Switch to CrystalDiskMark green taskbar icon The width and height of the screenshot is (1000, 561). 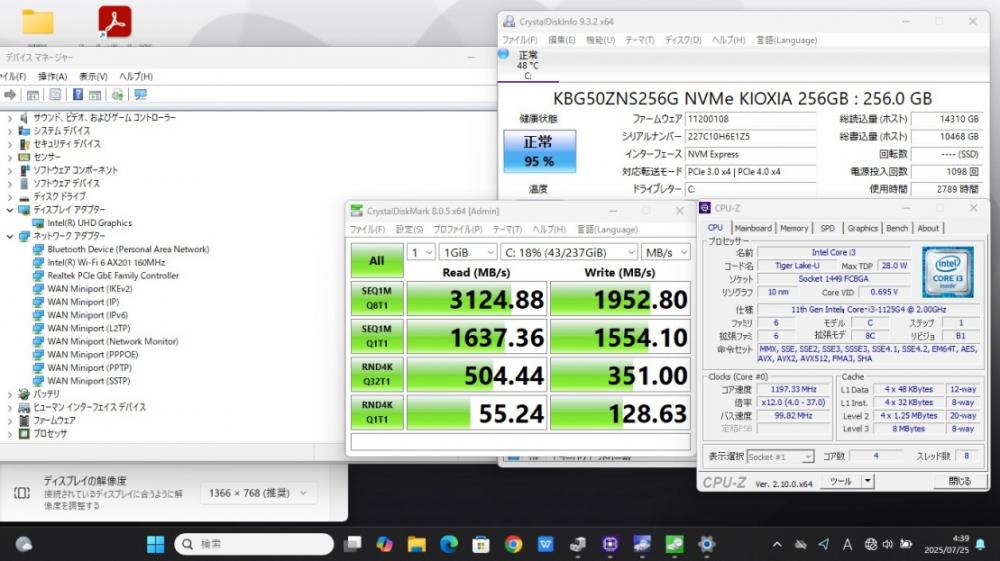(674, 544)
